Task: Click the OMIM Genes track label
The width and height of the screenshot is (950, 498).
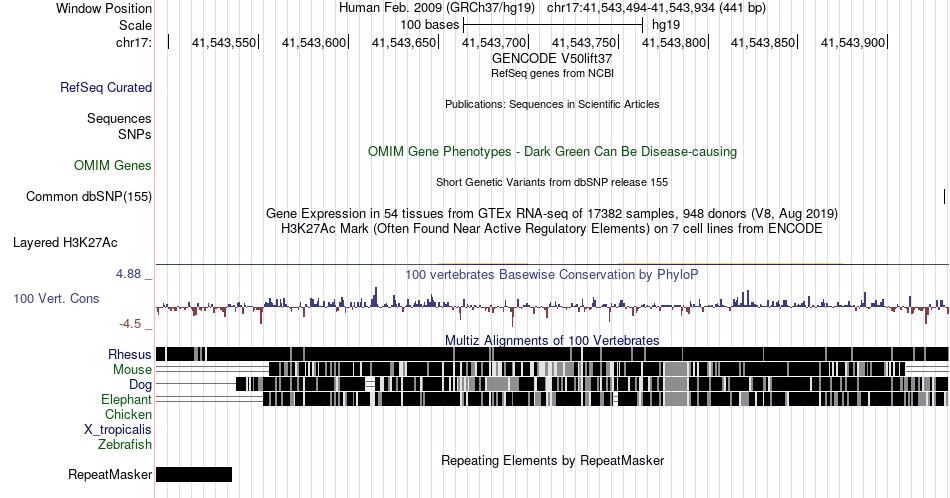Action: coord(113,165)
